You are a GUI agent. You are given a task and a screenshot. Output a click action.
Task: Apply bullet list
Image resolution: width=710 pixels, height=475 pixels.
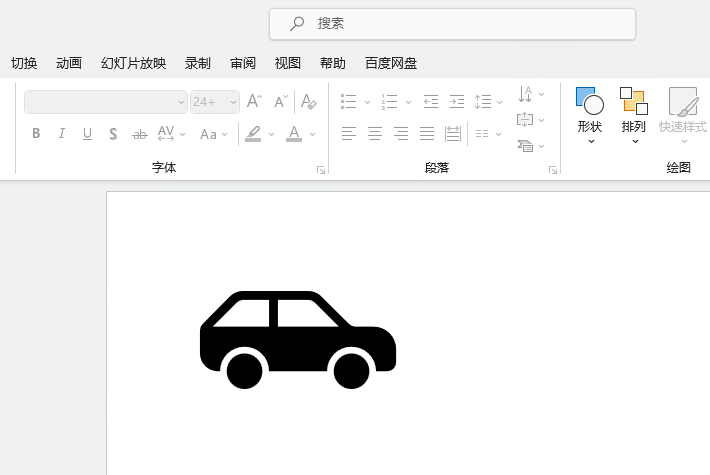tap(349, 102)
